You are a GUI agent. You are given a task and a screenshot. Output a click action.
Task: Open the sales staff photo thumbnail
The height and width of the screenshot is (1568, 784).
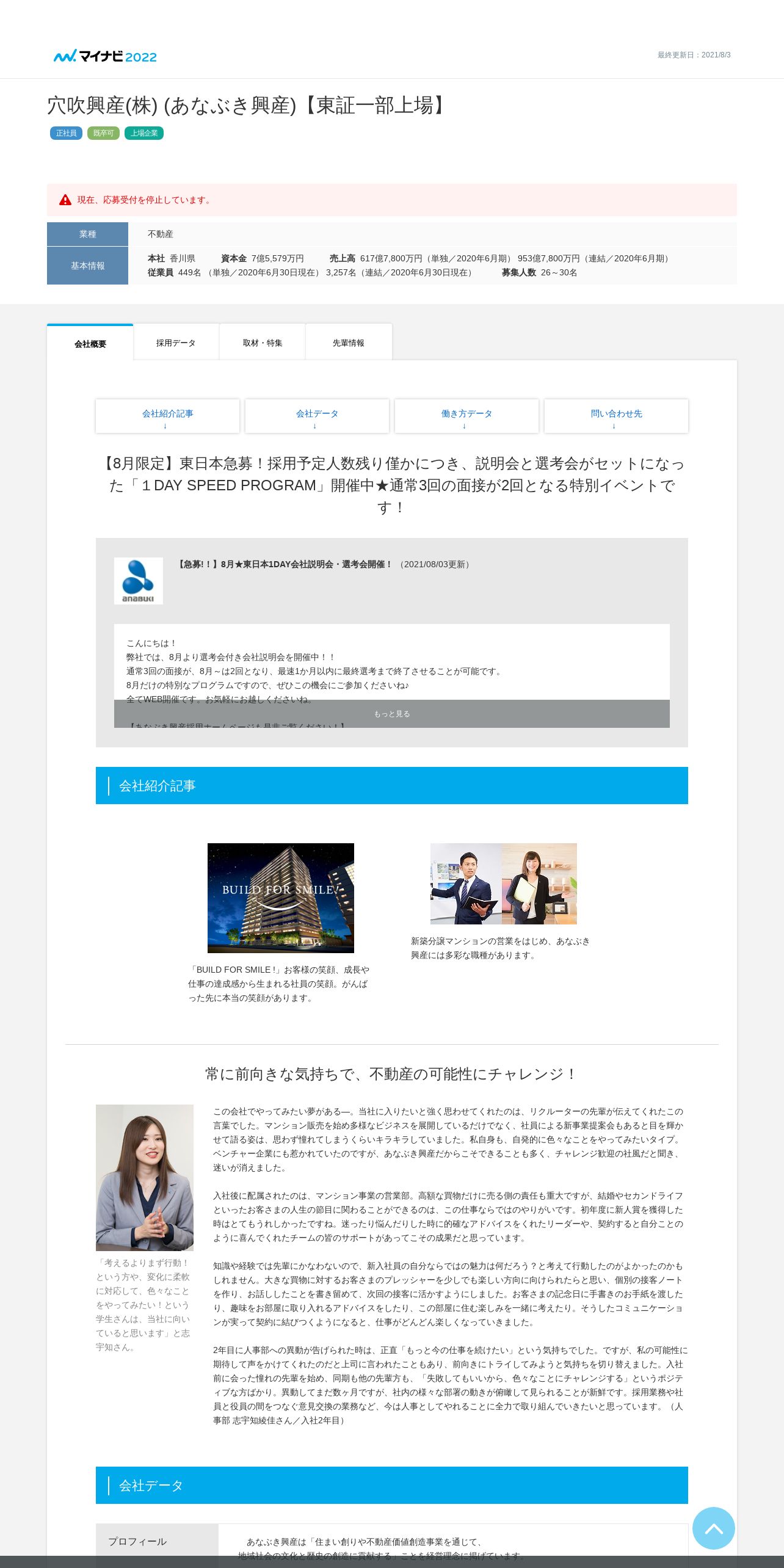(504, 884)
